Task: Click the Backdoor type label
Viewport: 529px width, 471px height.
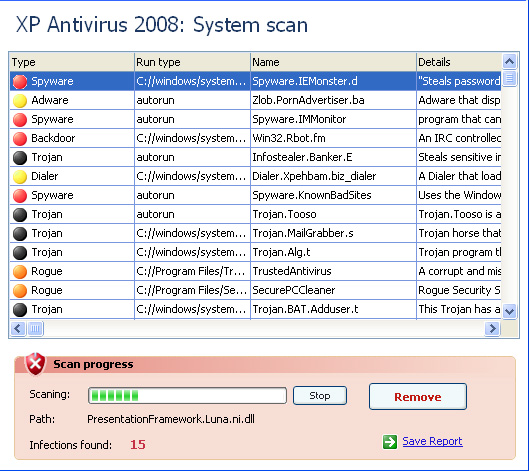Action: [53, 138]
